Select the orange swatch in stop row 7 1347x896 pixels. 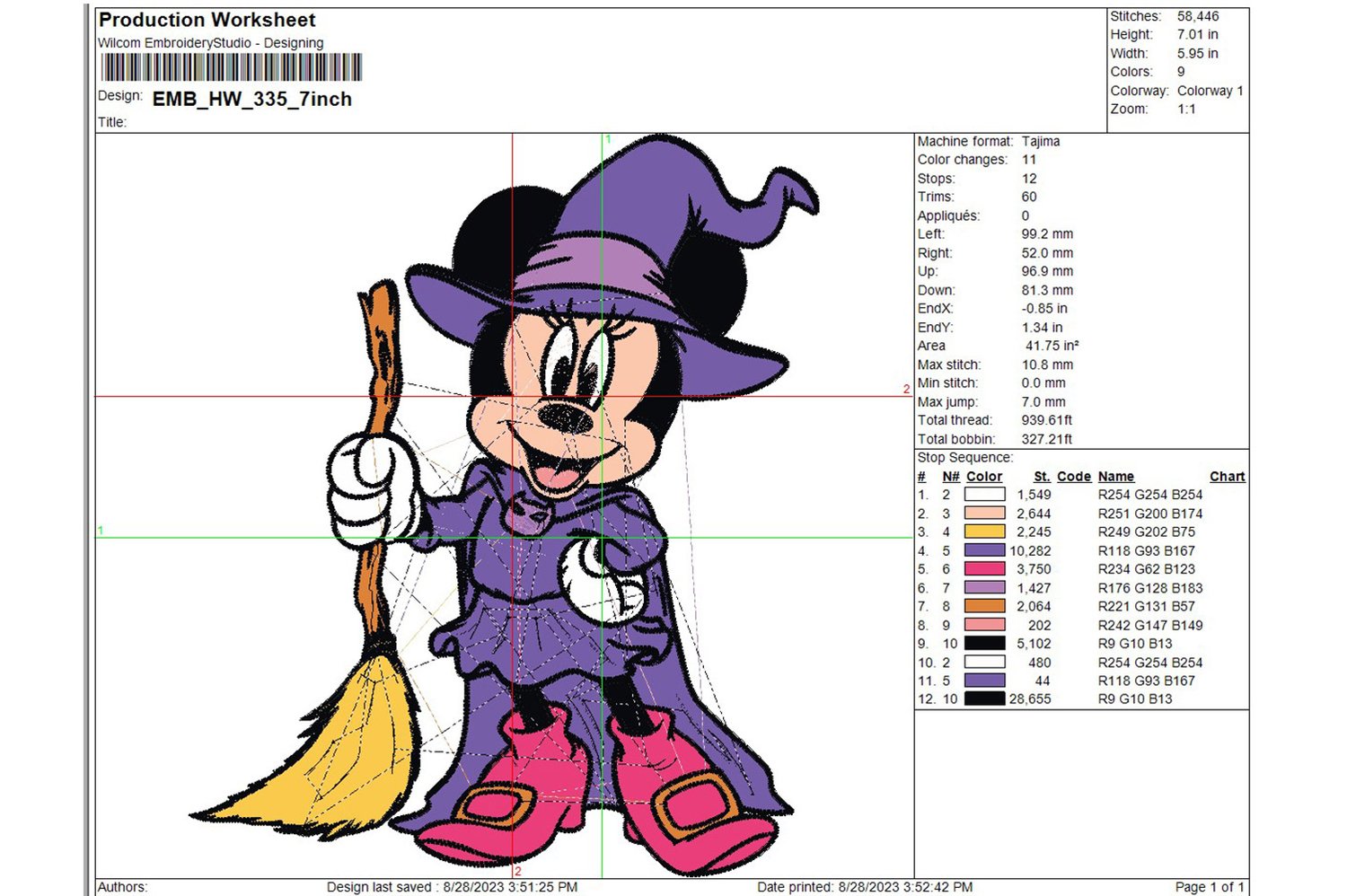[984, 606]
